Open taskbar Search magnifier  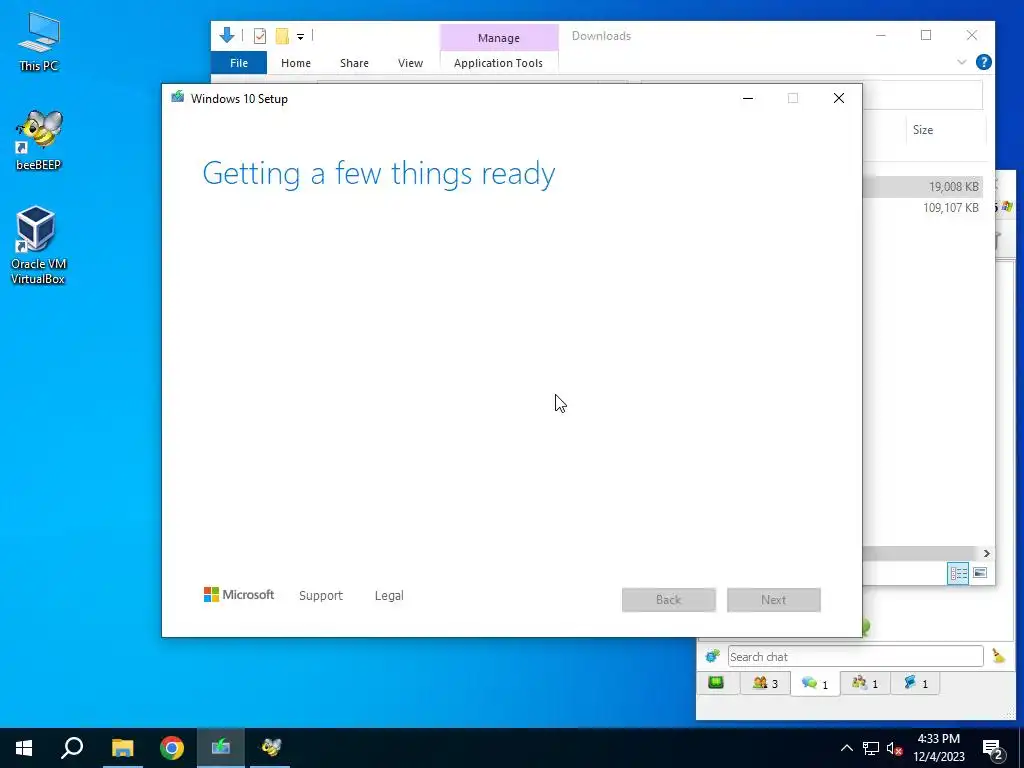click(72, 748)
